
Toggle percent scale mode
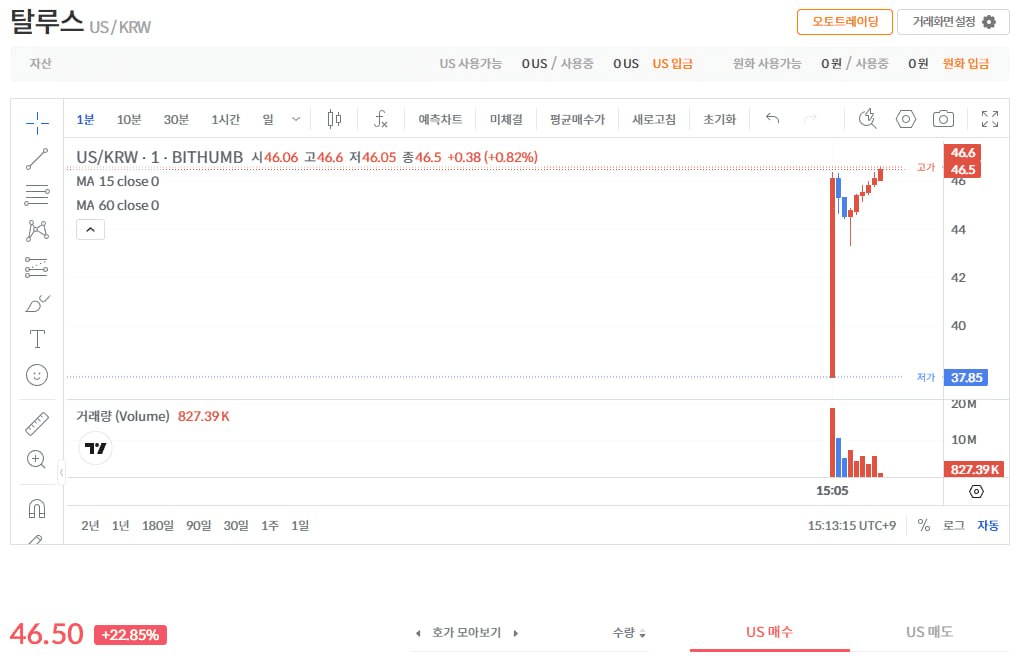[x=923, y=525]
